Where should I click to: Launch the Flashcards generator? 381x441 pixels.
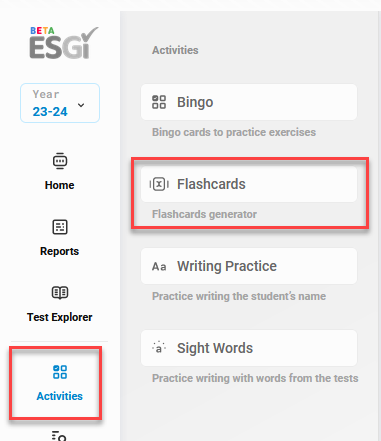coord(249,184)
